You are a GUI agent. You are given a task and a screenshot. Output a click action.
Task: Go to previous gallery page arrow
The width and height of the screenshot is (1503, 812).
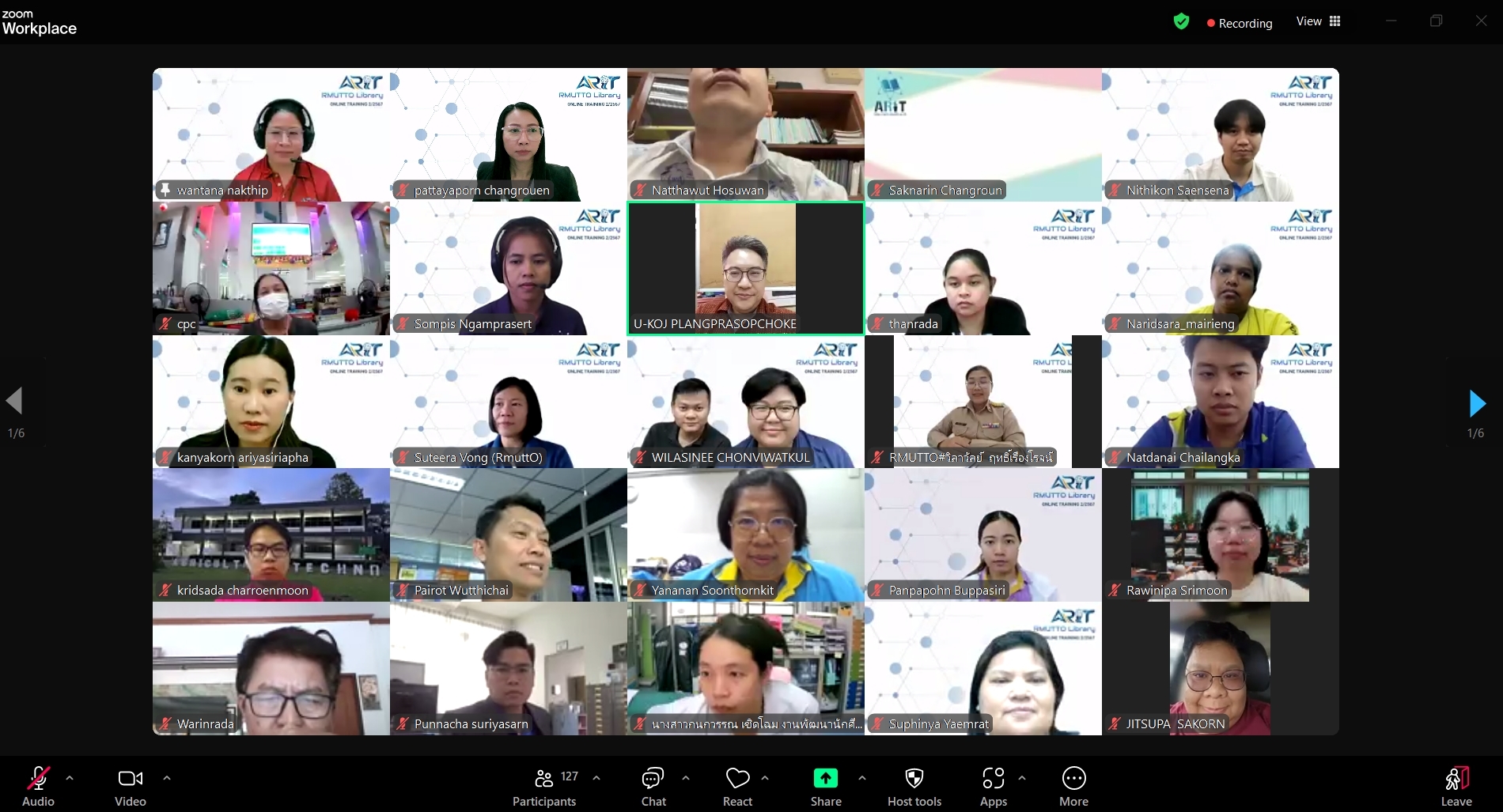click(x=14, y=401)
